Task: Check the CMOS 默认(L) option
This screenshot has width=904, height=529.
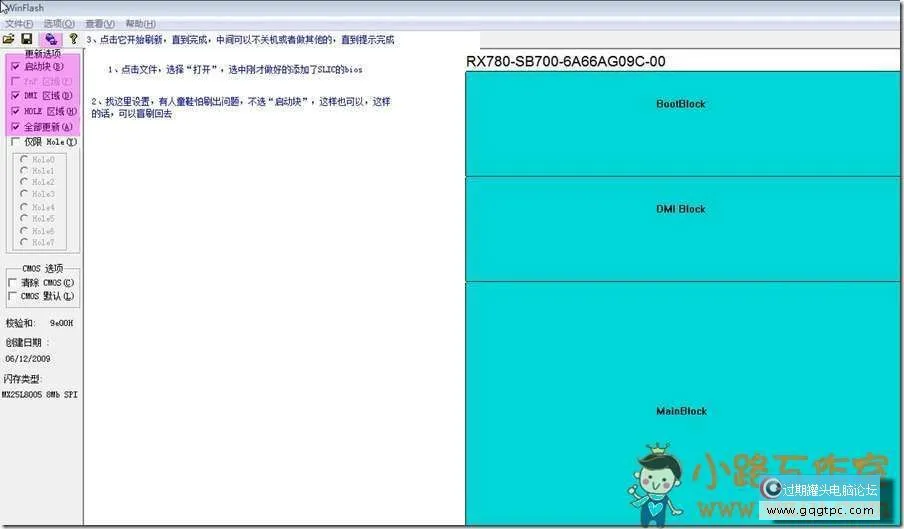Action: 12,296
